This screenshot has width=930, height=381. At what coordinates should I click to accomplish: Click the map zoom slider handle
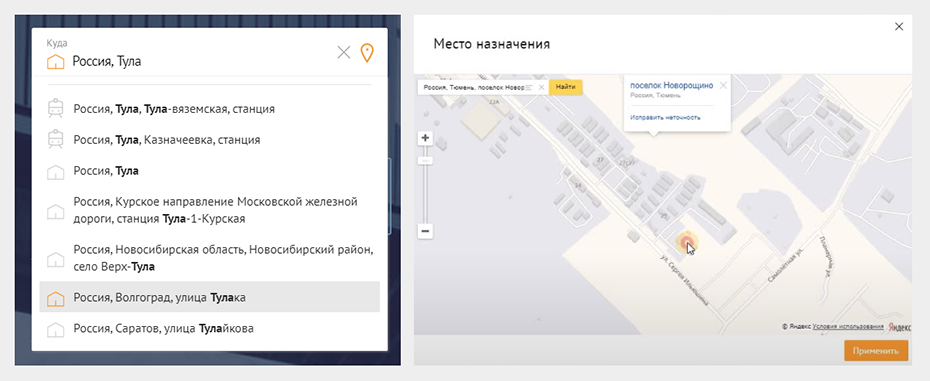(x=425, y=161)
